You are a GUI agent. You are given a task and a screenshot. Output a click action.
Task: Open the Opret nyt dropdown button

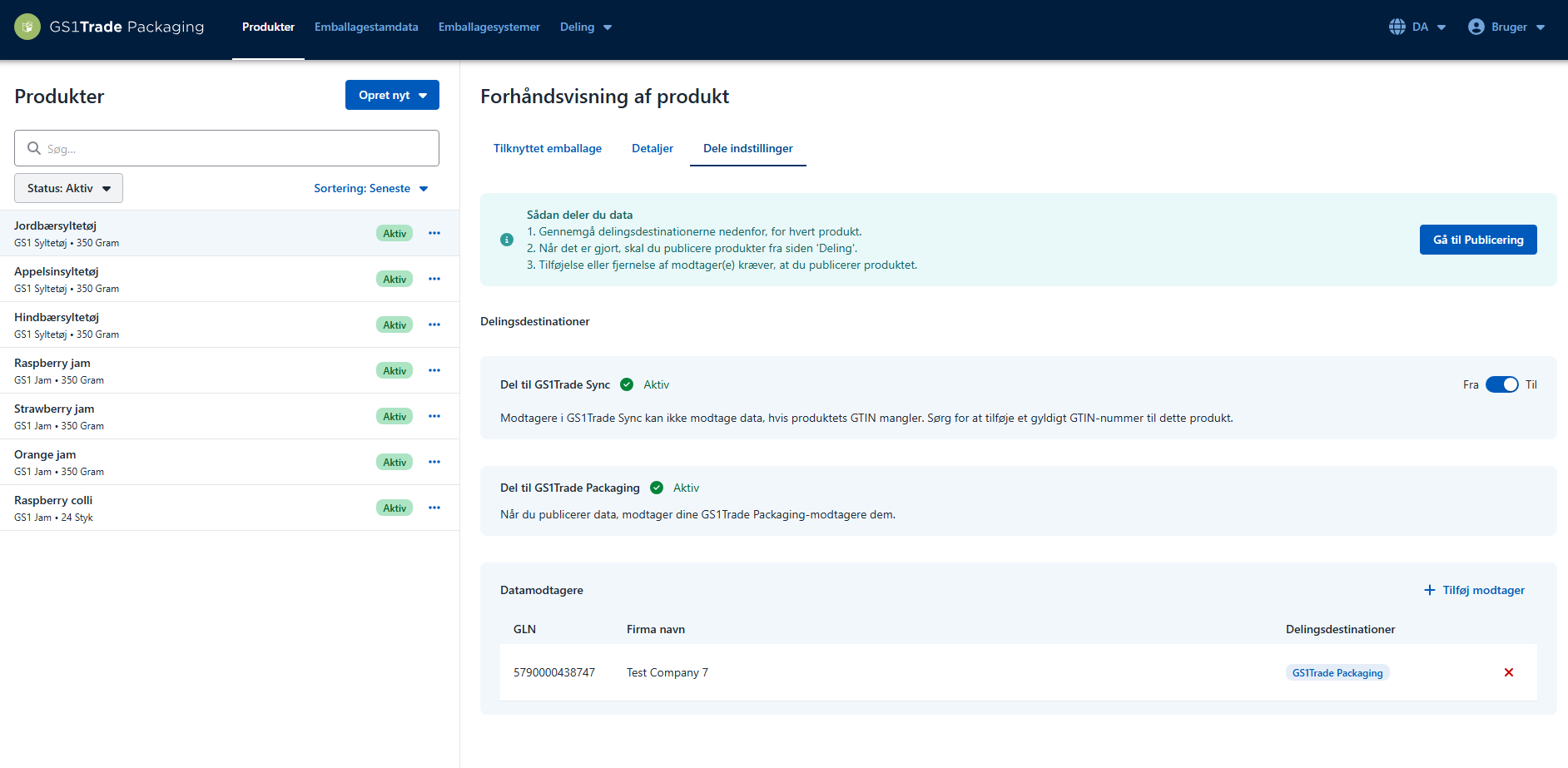pyautogui.click(x=392, y=95)
